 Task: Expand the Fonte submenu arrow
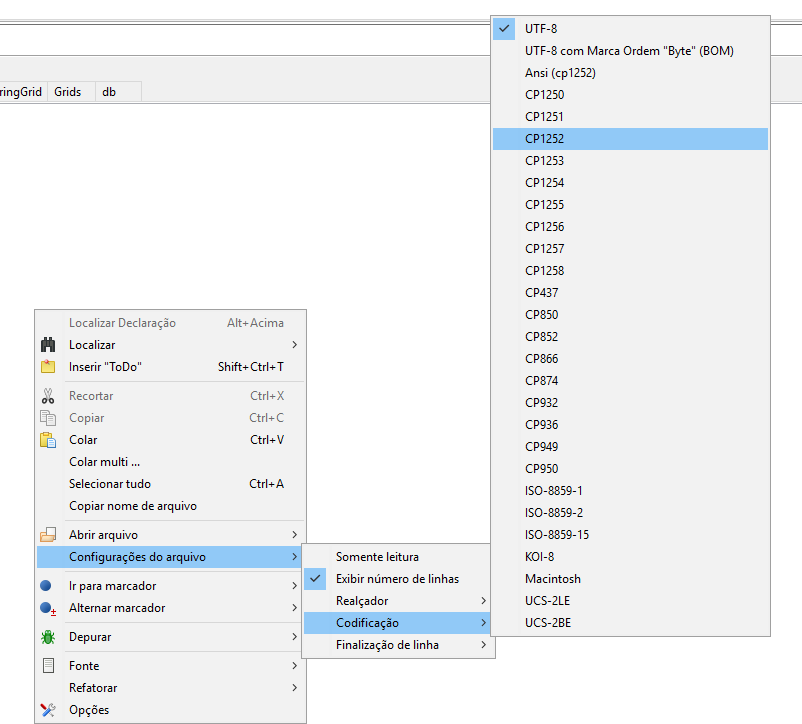pos(295,666)
